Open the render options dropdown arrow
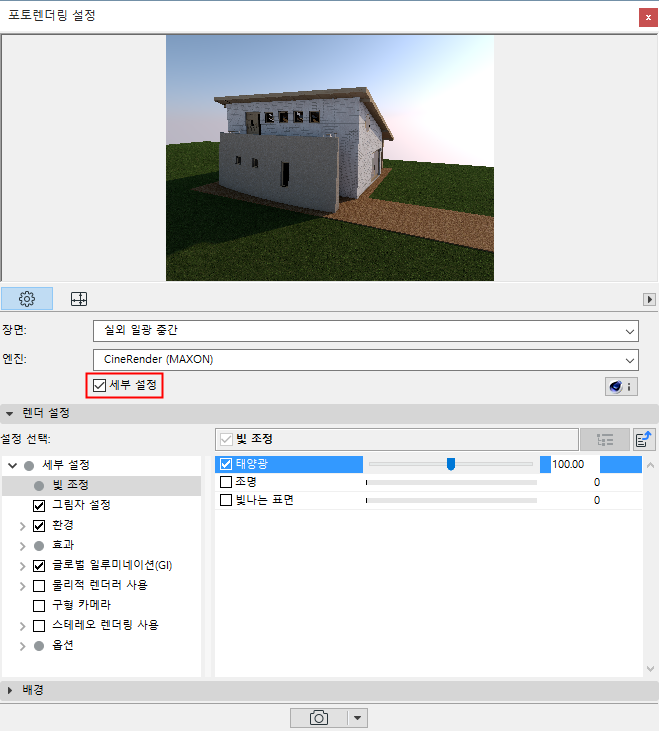This screenshot has width=659, height=731. point(357,718)
